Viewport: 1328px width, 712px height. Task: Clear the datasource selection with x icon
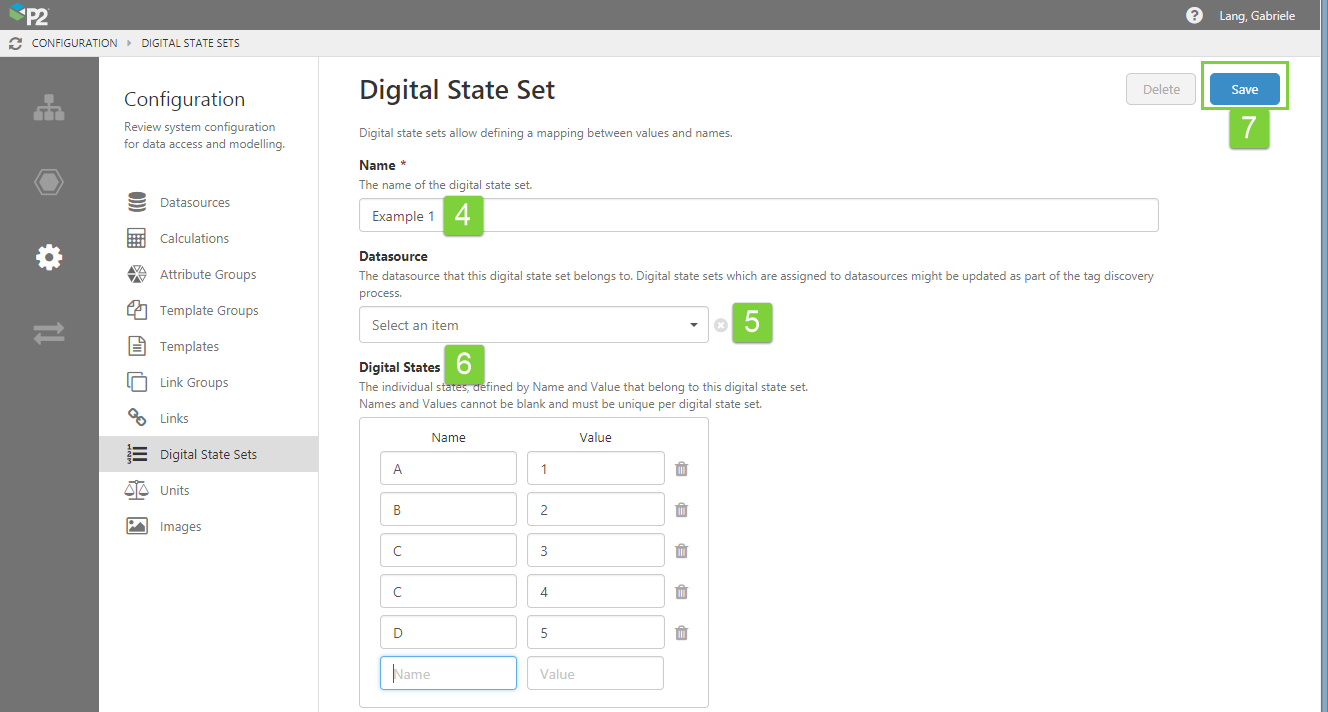pos(720,325)
